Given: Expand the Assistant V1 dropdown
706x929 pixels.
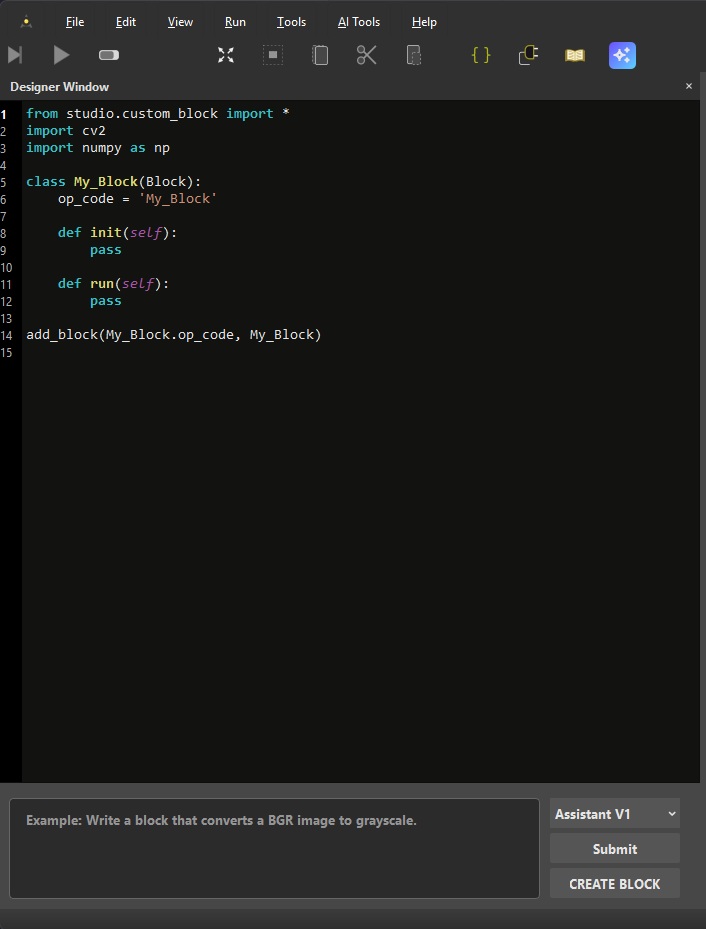Looking at the screenshot, I should click(x=614, y=814).
